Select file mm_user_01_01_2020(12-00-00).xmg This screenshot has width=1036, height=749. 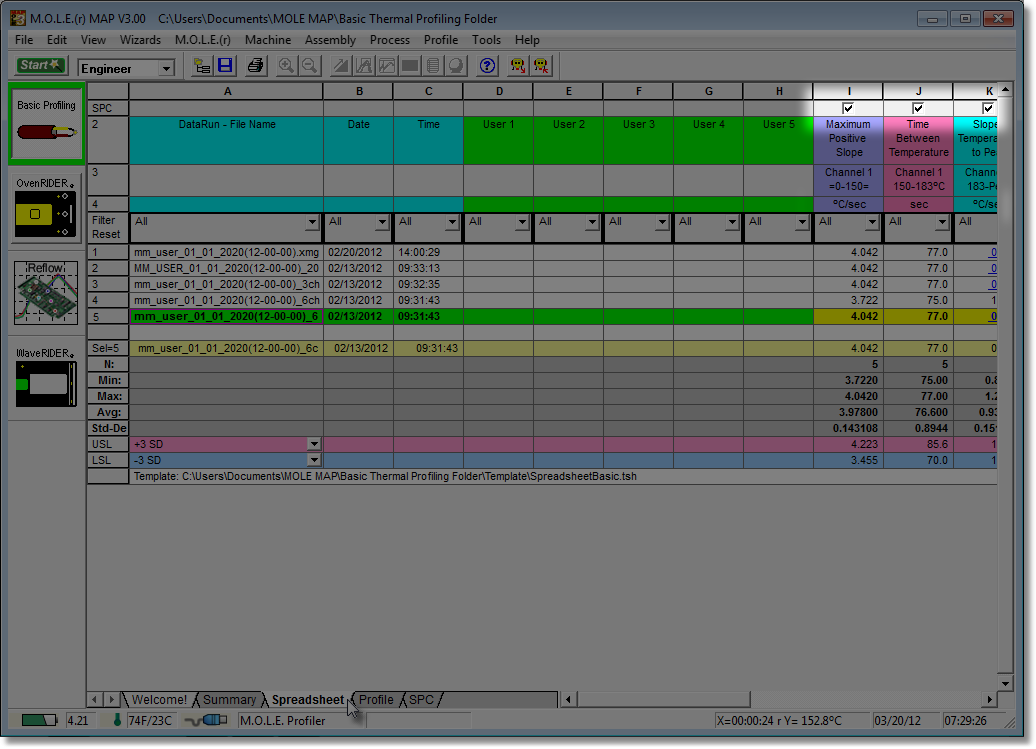226,252
